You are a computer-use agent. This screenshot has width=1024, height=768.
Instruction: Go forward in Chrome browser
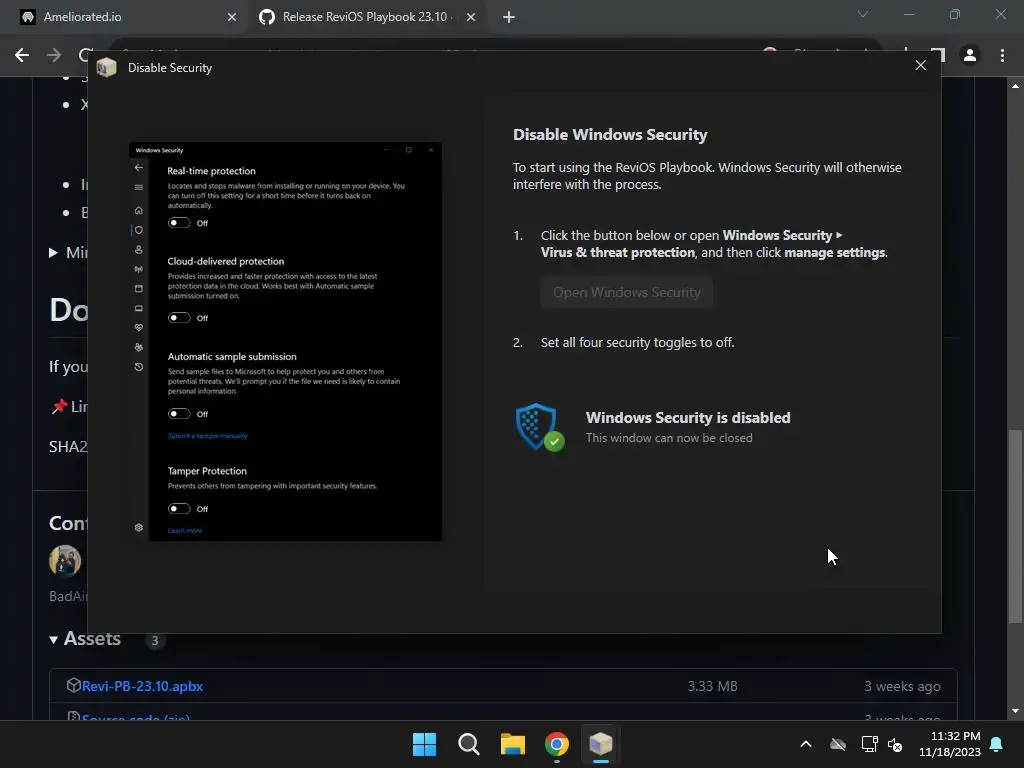(54, 56)
